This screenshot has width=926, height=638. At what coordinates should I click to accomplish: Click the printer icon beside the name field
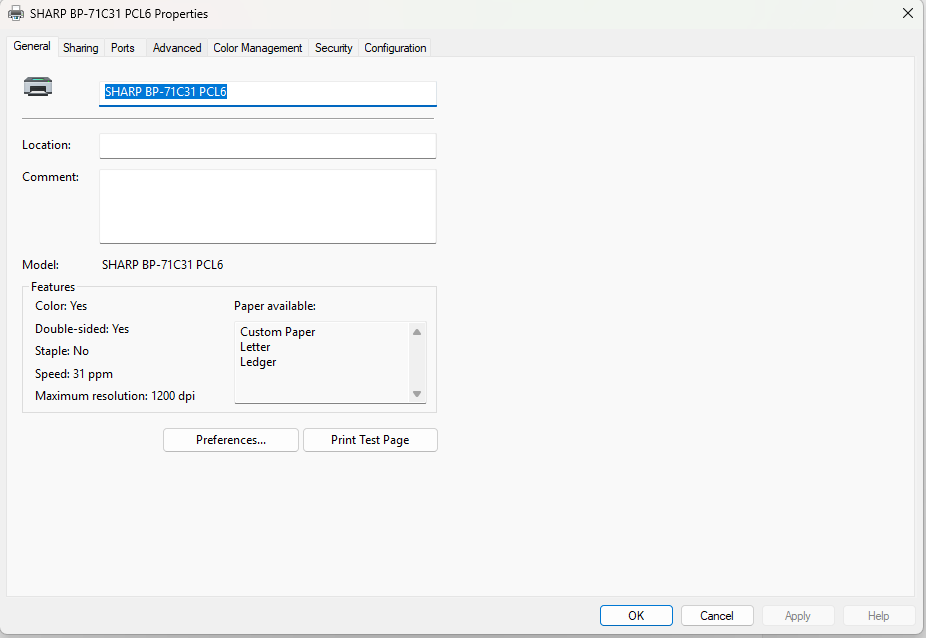pyautogui.click(x=38, y=88)
